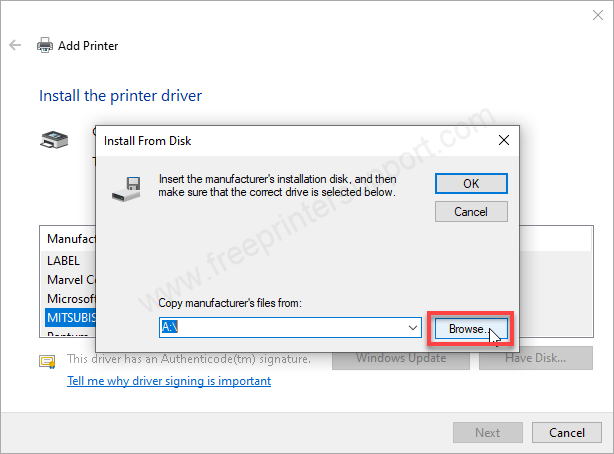The height and width of the screenshot is (454, 614).
Task: Open the driver signing importance link
Action: (168, 381)
